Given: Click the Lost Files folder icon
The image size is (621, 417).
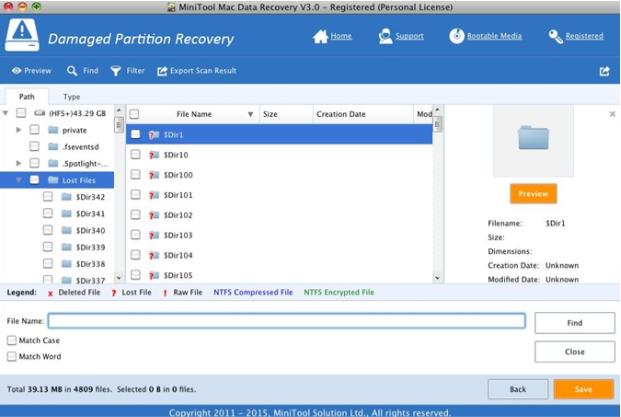Looking at the screenshot, I should tap(53, 180).
